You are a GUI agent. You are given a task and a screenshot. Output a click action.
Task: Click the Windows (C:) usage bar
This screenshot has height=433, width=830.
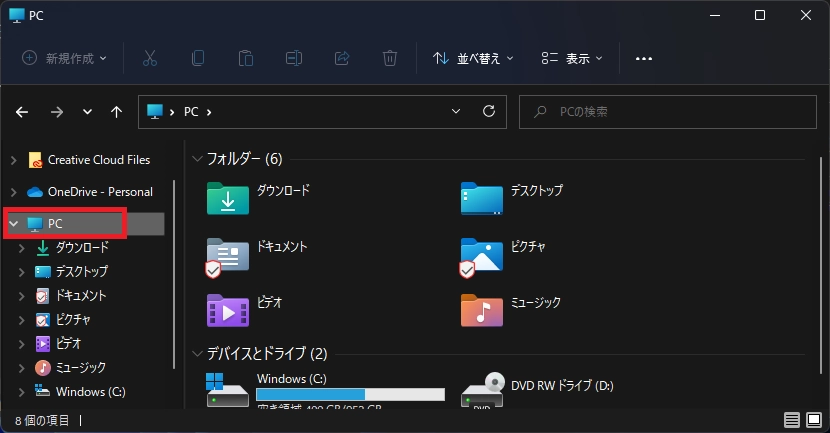(x=350, y=394)
